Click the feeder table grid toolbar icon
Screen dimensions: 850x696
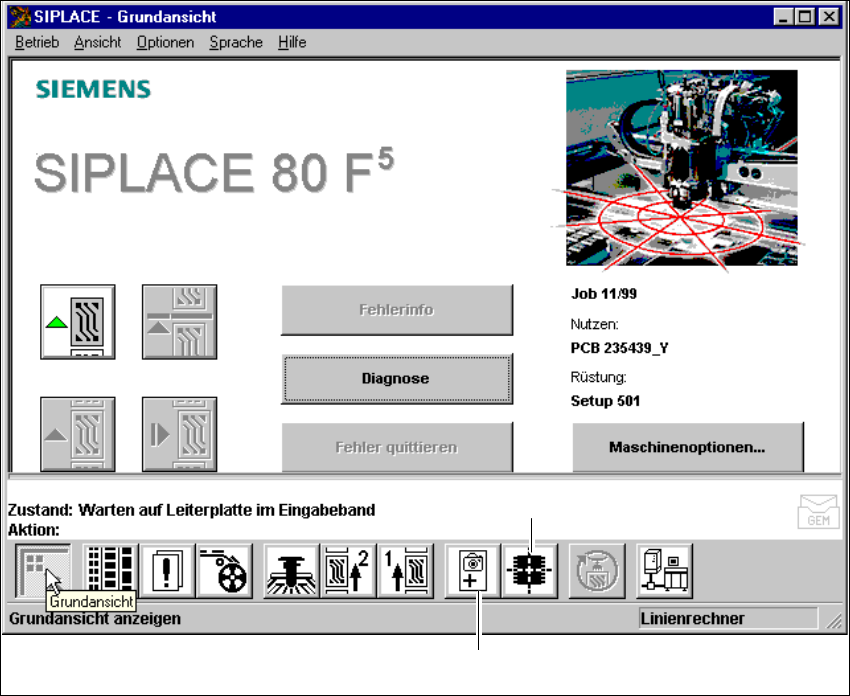point(111,571)
